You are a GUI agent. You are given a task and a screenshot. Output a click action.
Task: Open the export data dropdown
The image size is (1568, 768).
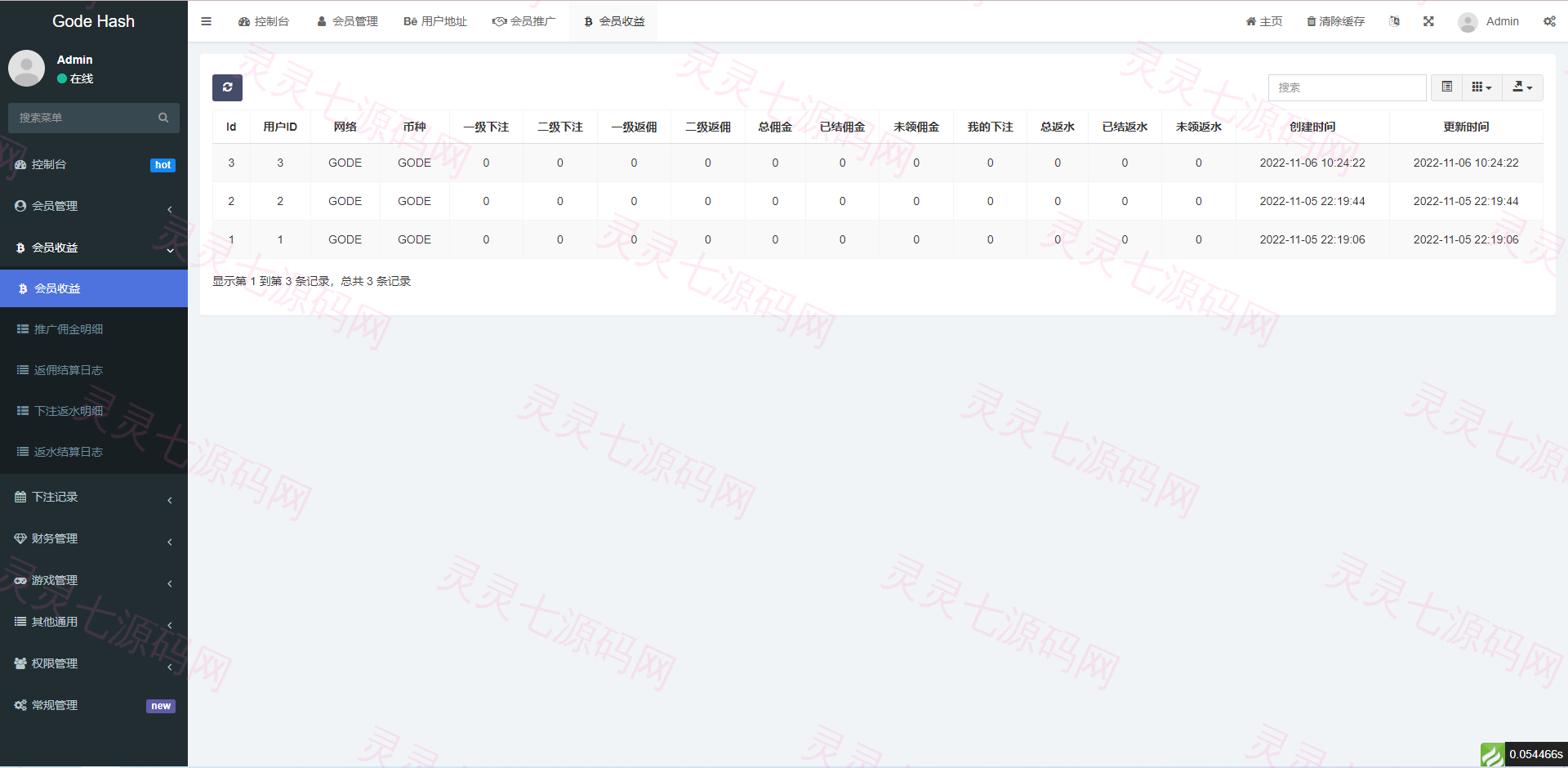click(1522, 87)
